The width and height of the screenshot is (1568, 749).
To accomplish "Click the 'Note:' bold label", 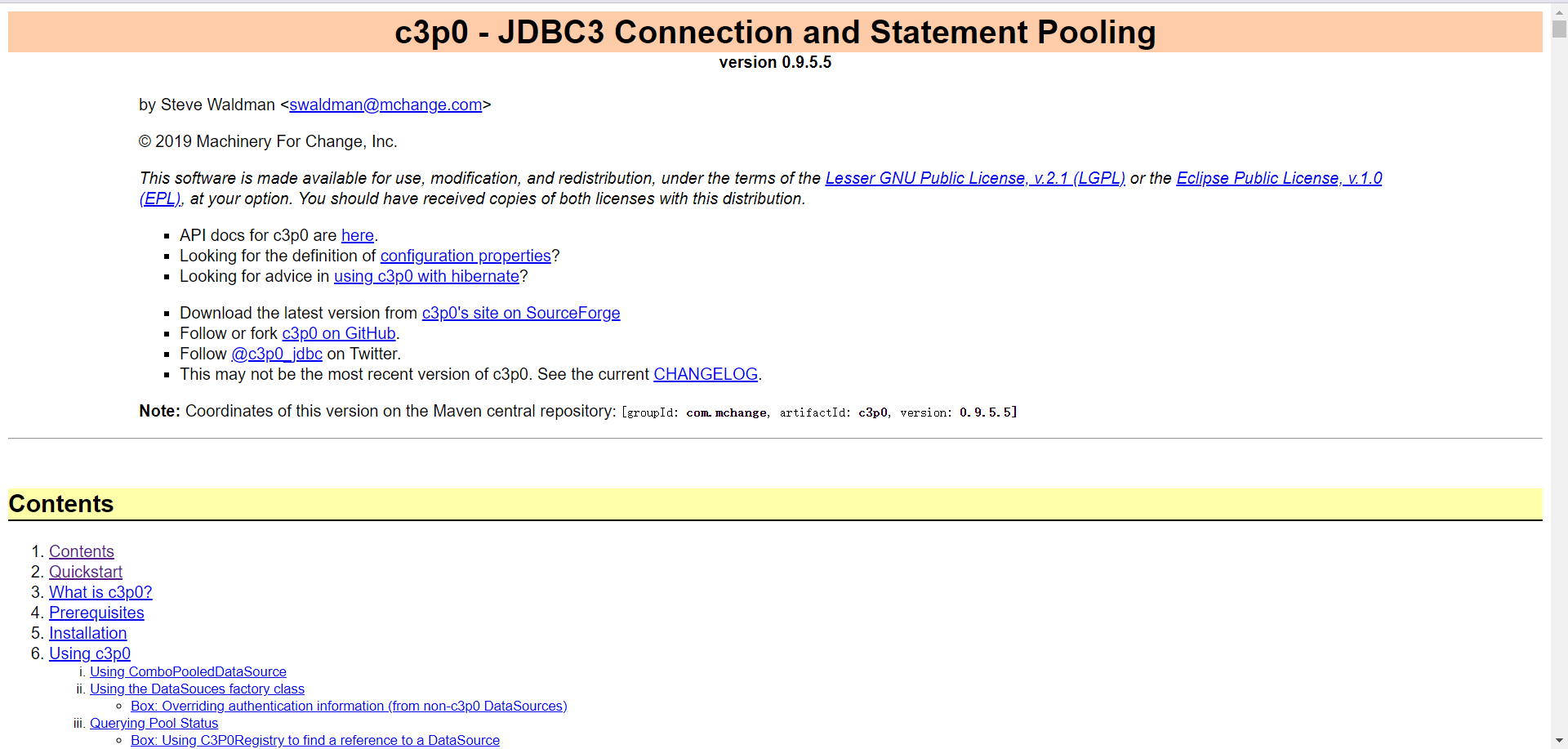I will click(x=159, y=411).
